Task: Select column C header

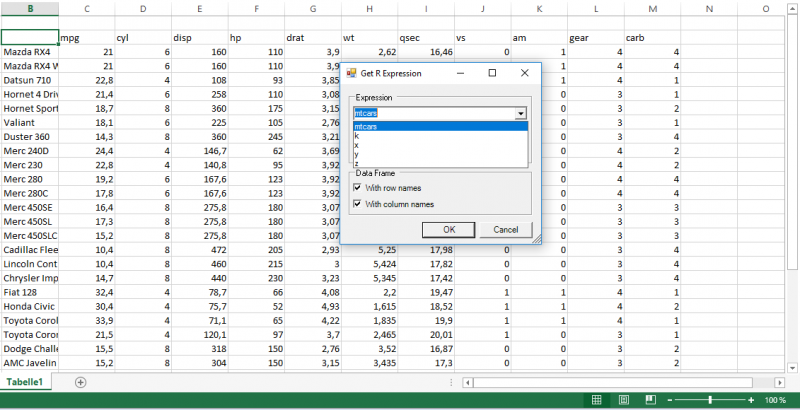Action: (x=87, y=8)
